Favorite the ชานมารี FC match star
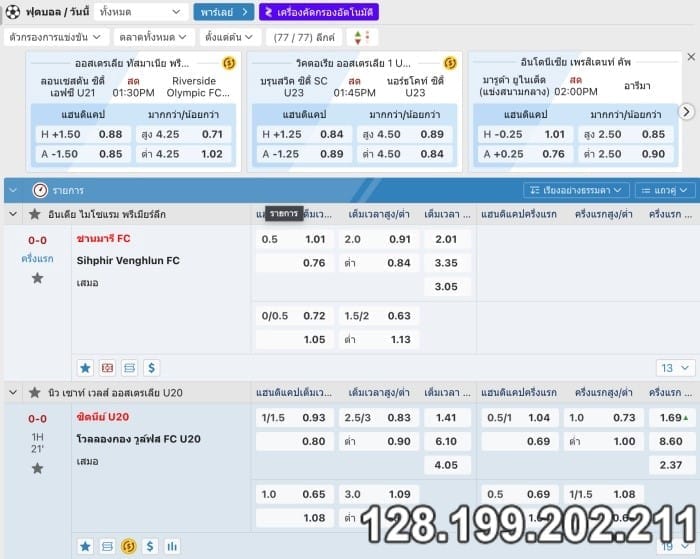The width and height of the screenshot is (700, 559). click(38, 278)
